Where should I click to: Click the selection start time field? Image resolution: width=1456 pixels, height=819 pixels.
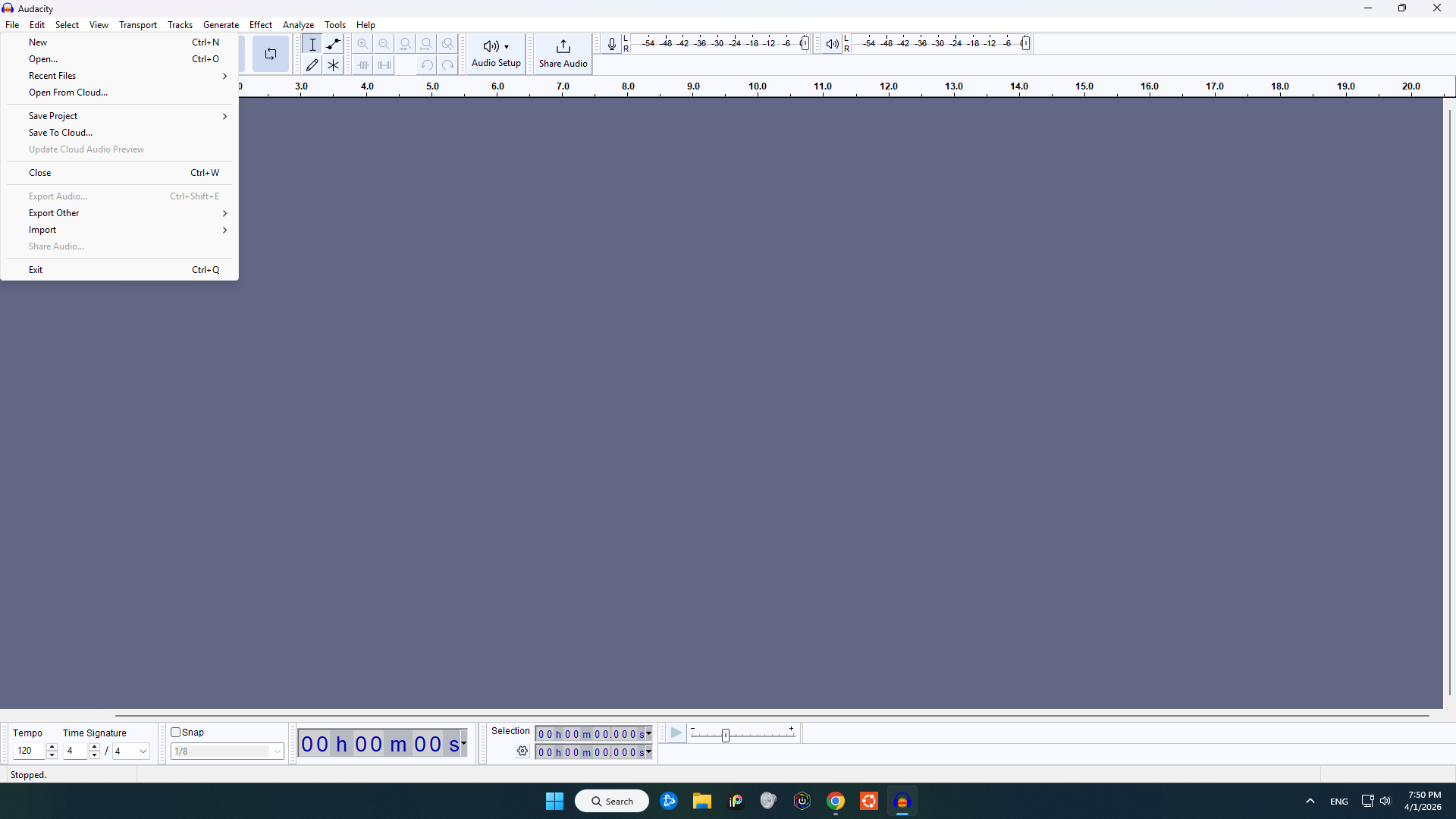590,733
